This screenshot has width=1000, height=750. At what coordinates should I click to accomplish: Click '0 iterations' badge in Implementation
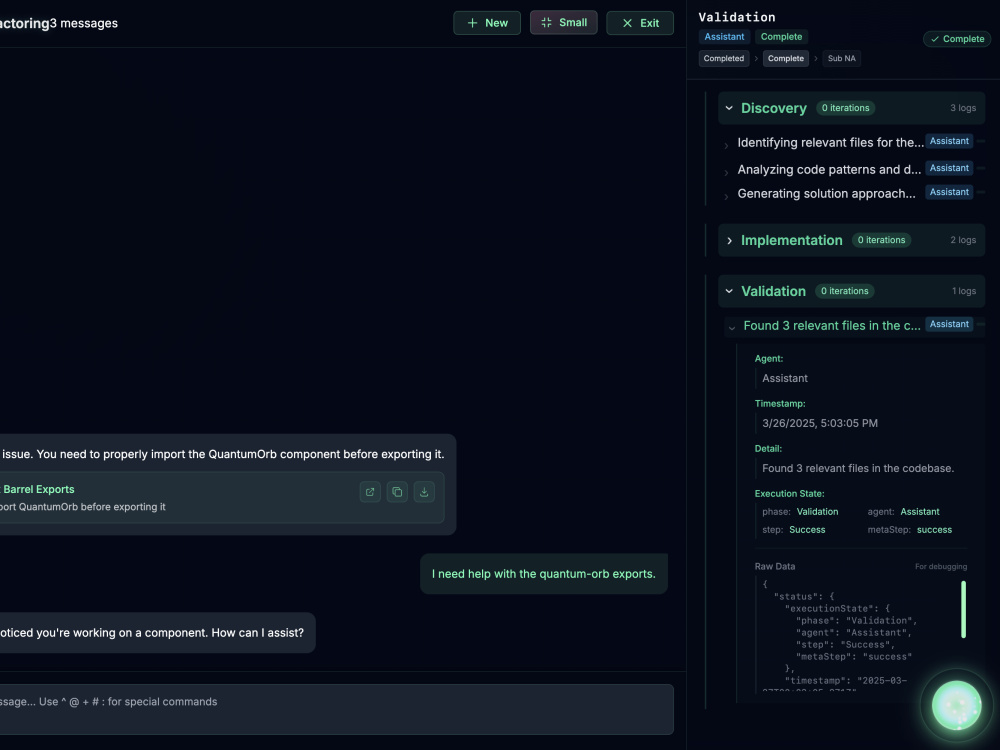[x=881, y=240]
